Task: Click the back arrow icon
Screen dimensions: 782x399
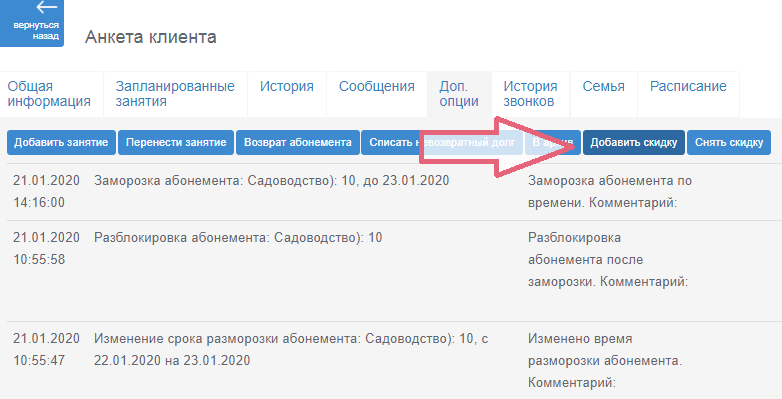Action: tap(47, 7)
